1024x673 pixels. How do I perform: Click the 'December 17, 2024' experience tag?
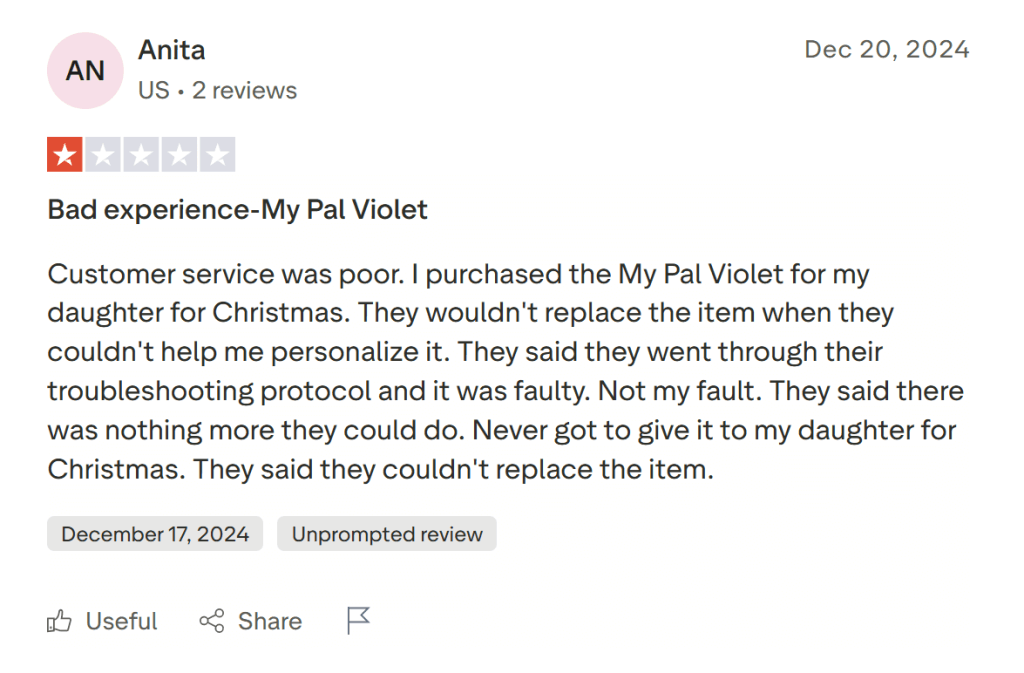coord(155,534)
